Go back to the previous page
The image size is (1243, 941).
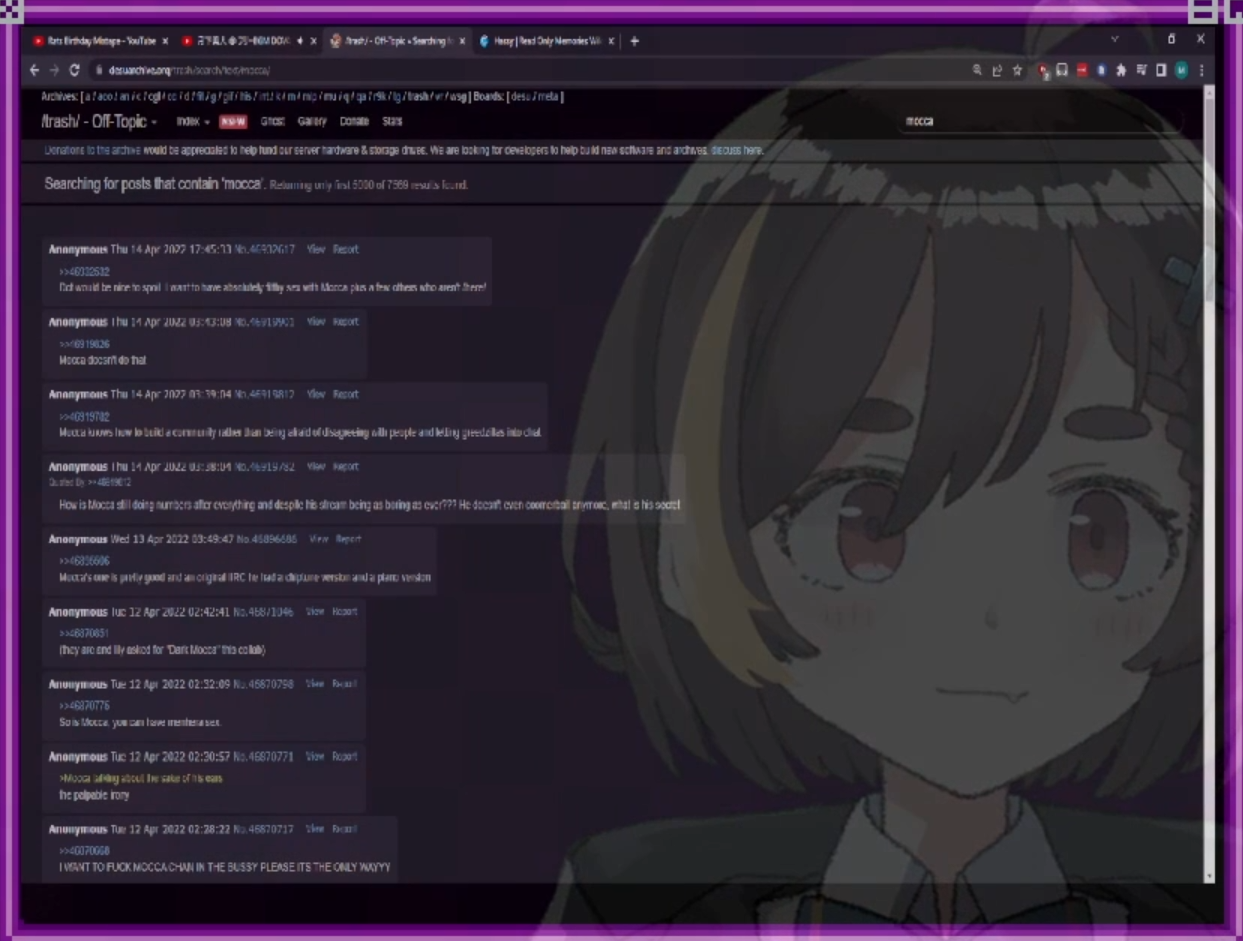(35, 70)
